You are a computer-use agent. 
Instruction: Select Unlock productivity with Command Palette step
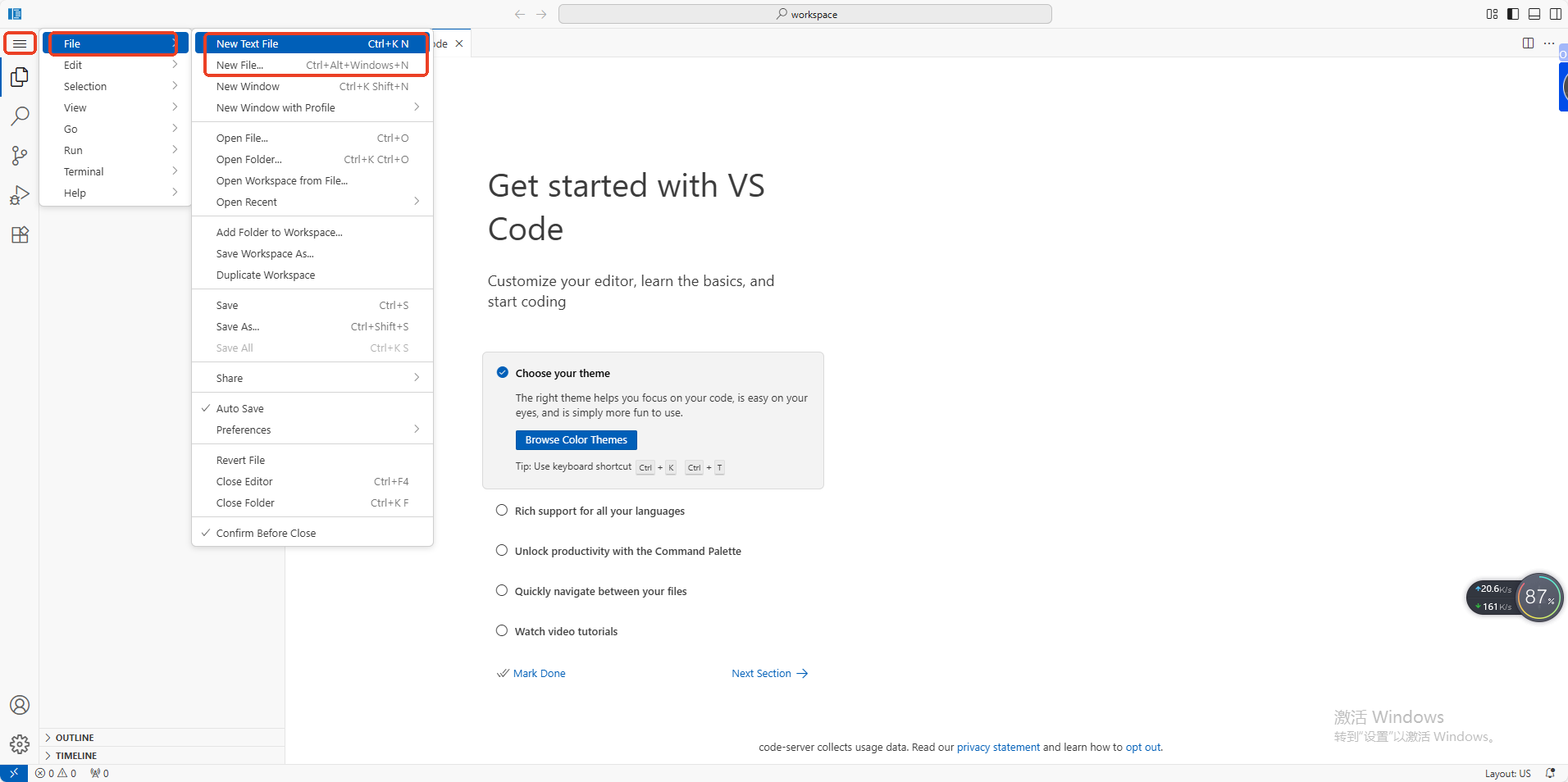618,551
